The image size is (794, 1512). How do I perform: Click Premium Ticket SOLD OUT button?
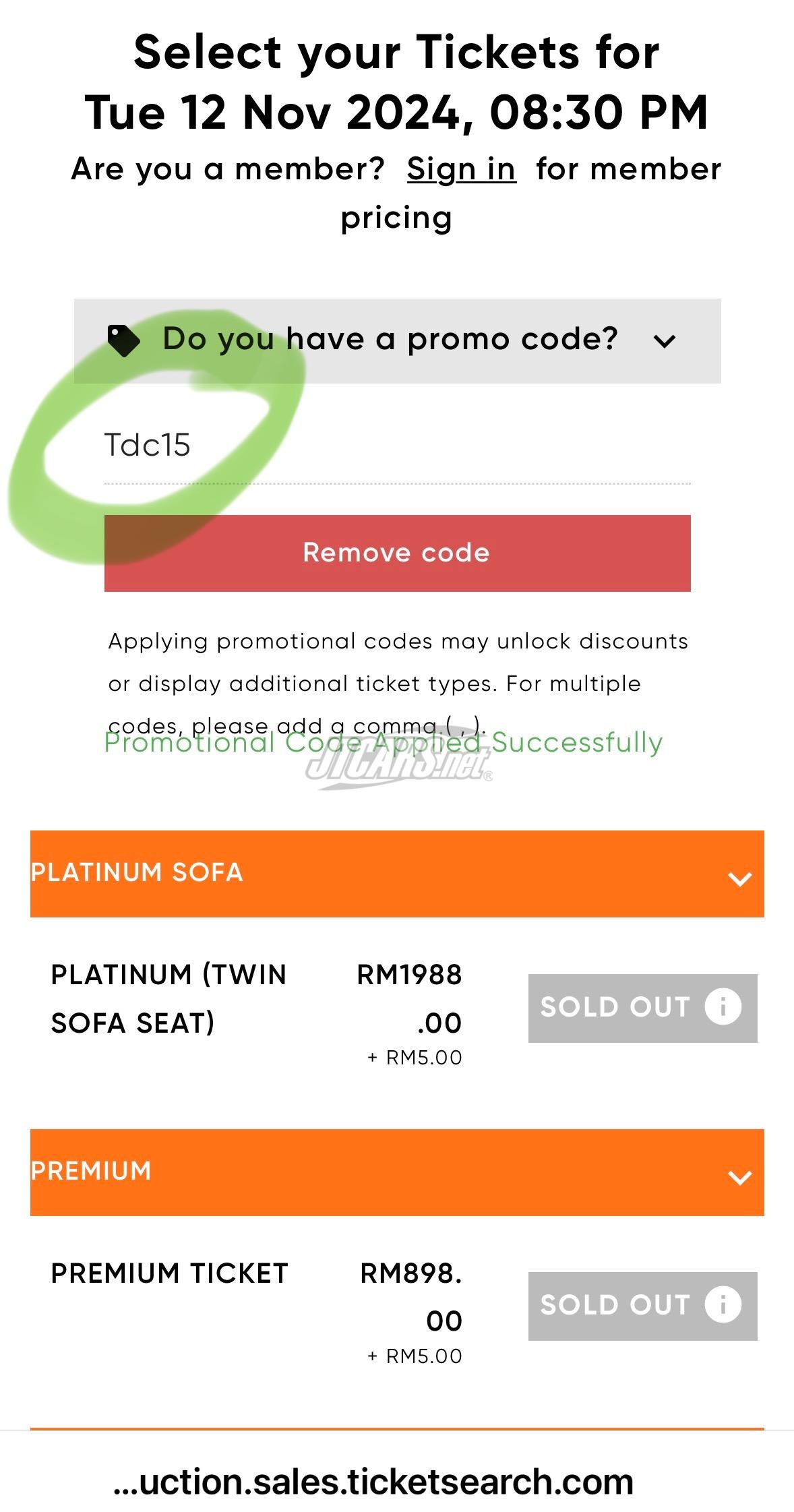[615, 1306]
